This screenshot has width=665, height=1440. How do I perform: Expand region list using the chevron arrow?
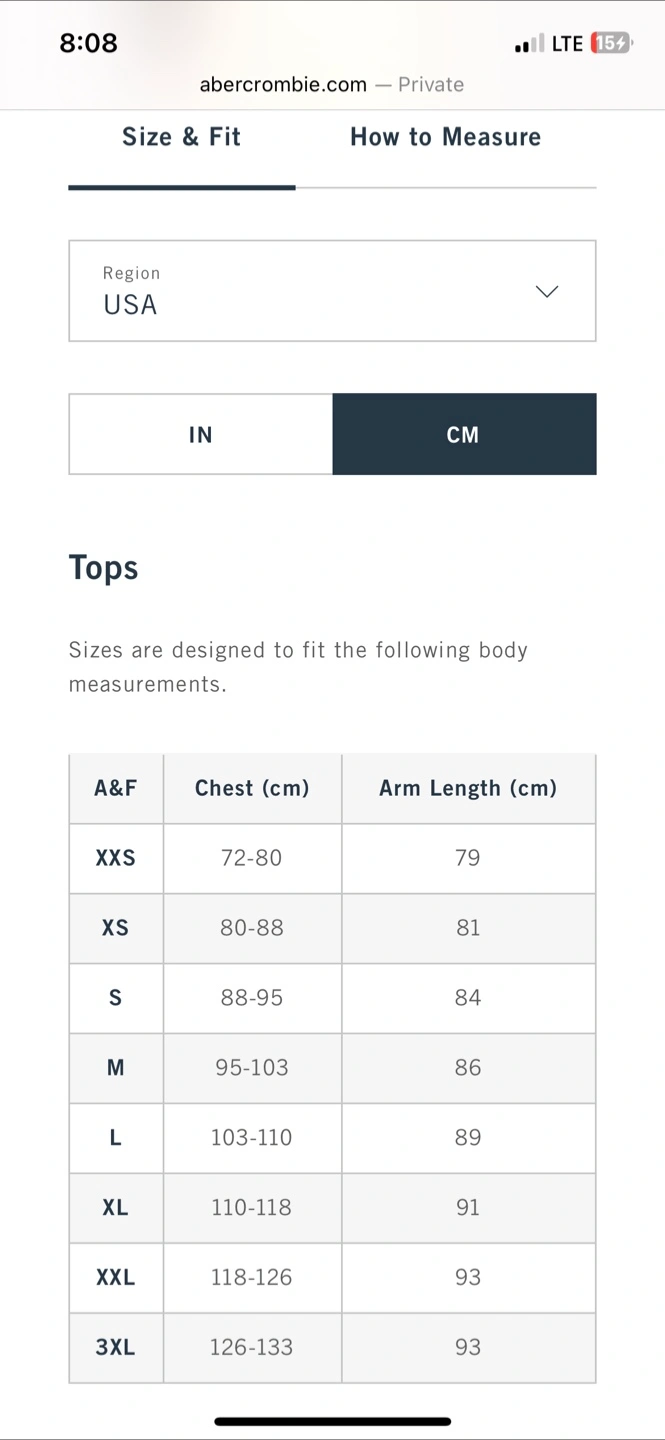click(x=546, y=292)
